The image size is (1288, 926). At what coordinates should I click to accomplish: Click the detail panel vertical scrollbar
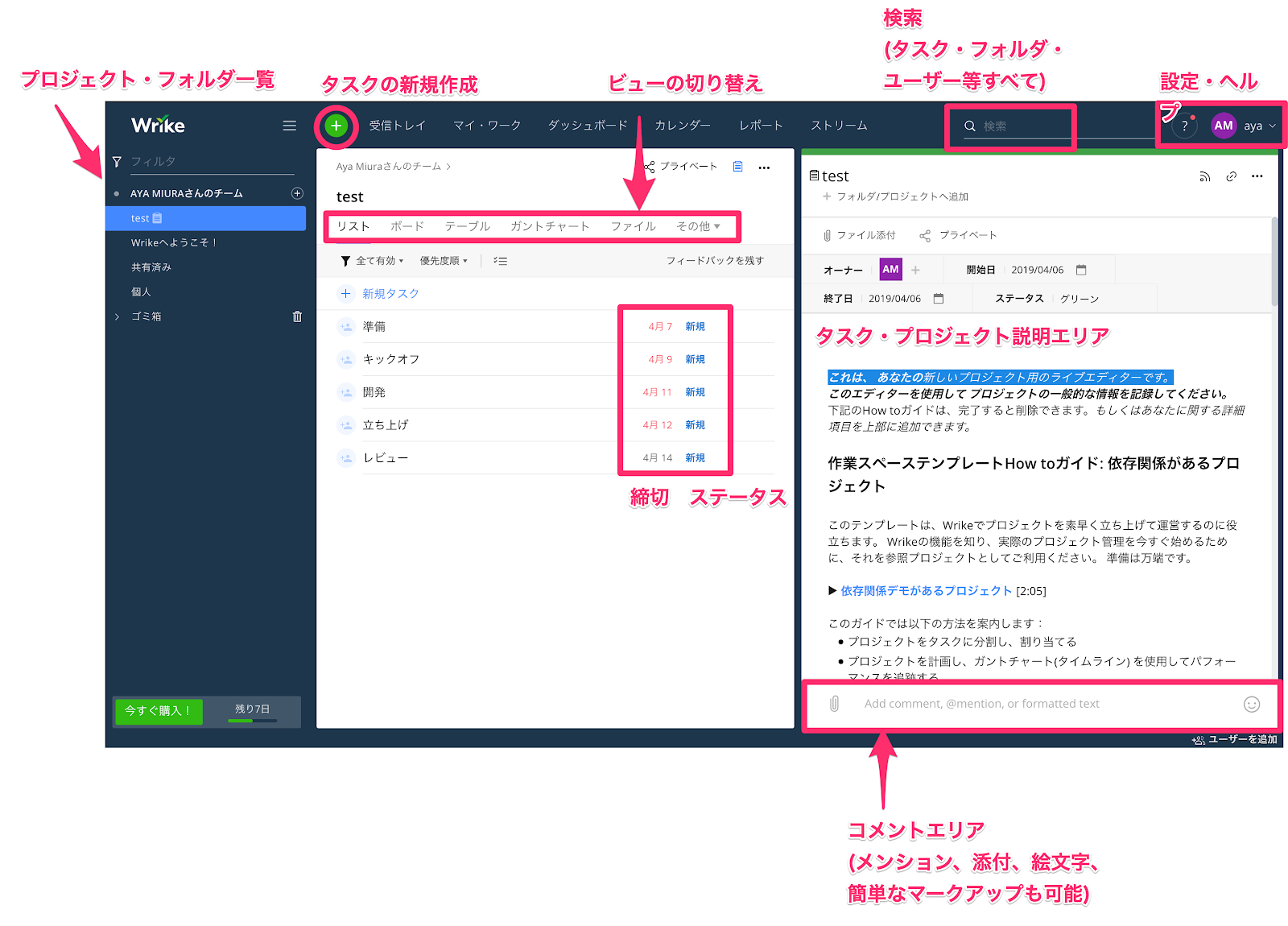pos(1275,262)
